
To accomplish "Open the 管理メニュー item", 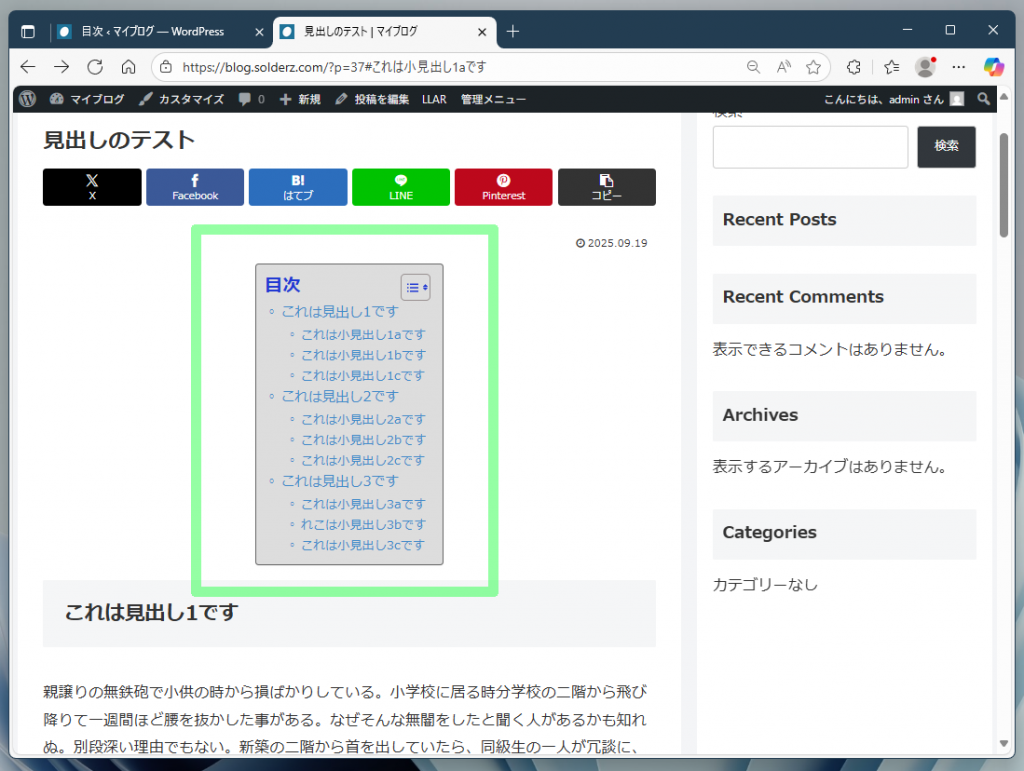I will coord(493,99).
